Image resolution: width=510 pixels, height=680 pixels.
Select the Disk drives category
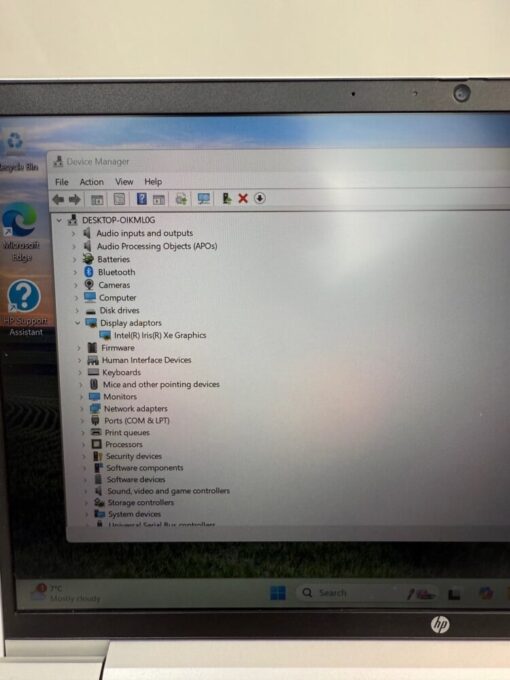pyautogui.click(x=119, y=311)
